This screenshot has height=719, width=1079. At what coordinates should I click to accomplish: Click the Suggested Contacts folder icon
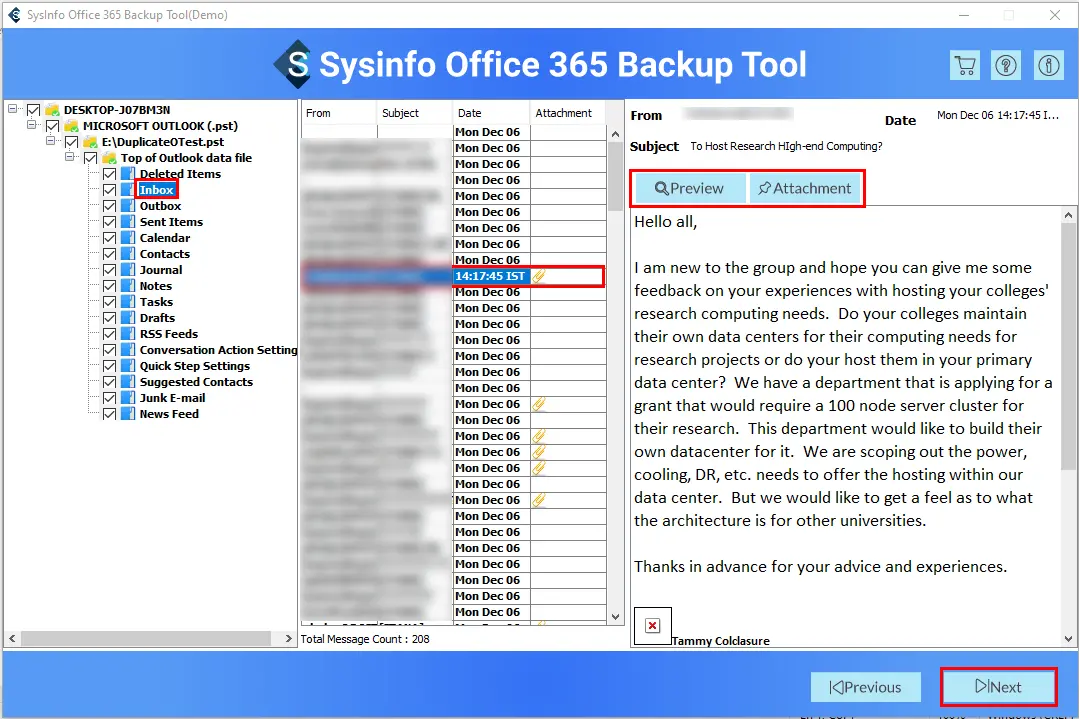(128, 382)
